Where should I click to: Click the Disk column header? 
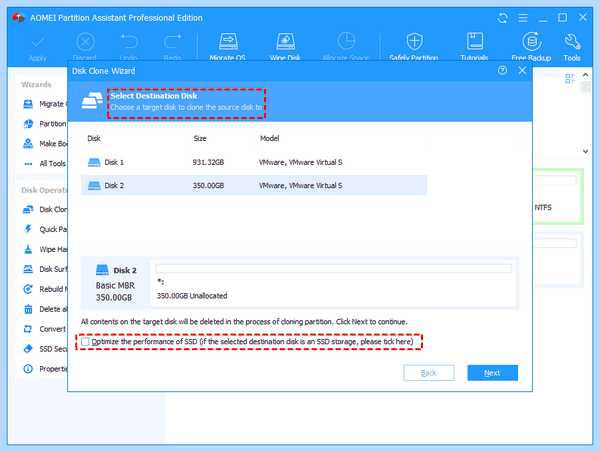(94, 138)
